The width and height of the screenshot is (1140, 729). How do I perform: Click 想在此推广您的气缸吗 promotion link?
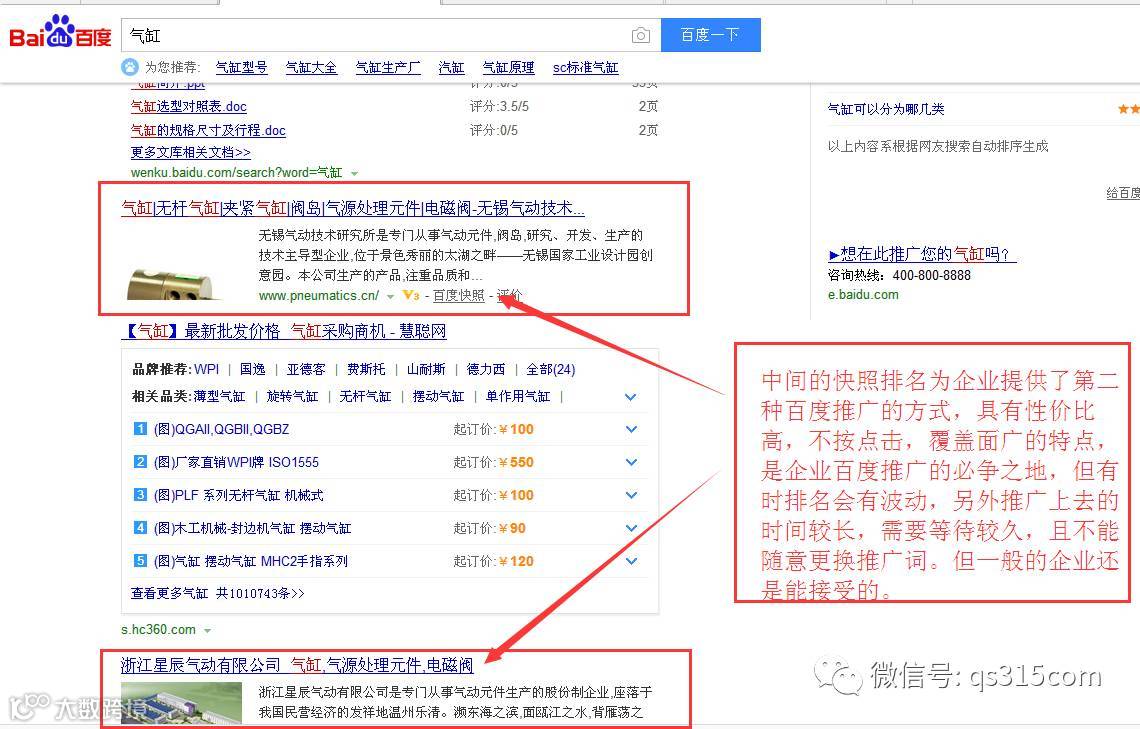click(x=922, y=254)
